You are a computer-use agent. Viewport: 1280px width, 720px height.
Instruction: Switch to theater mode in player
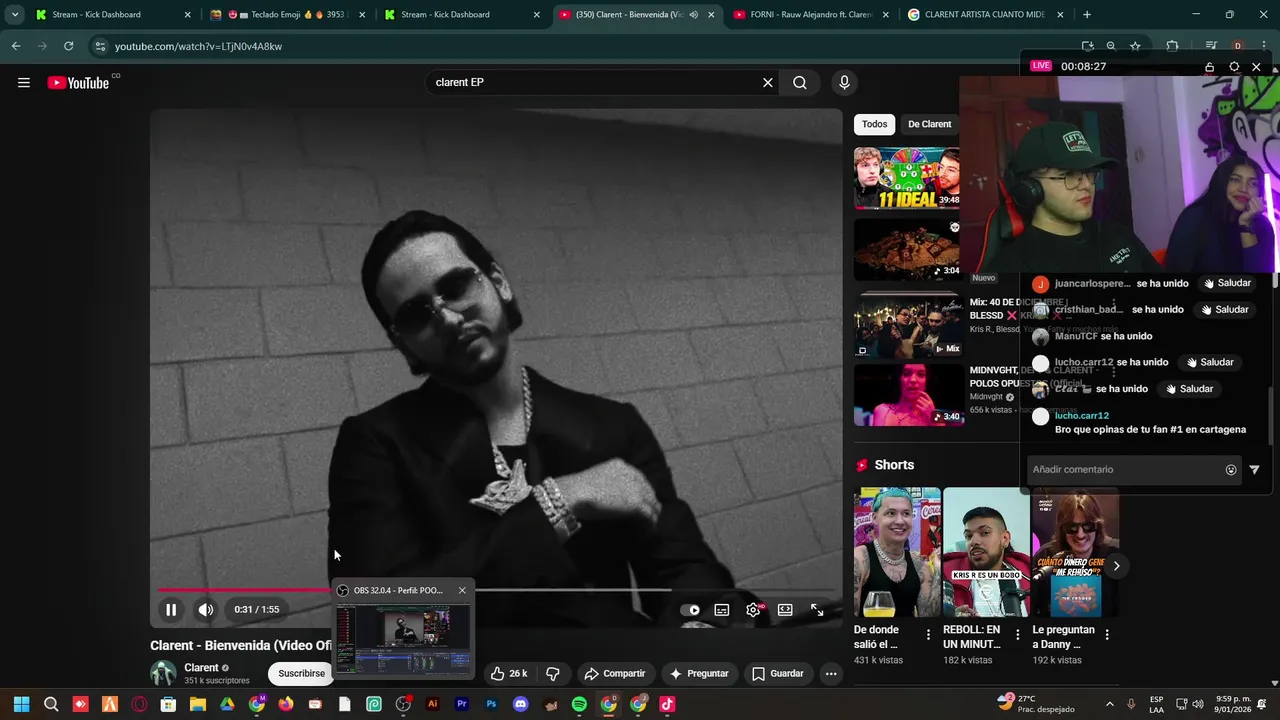785,610
